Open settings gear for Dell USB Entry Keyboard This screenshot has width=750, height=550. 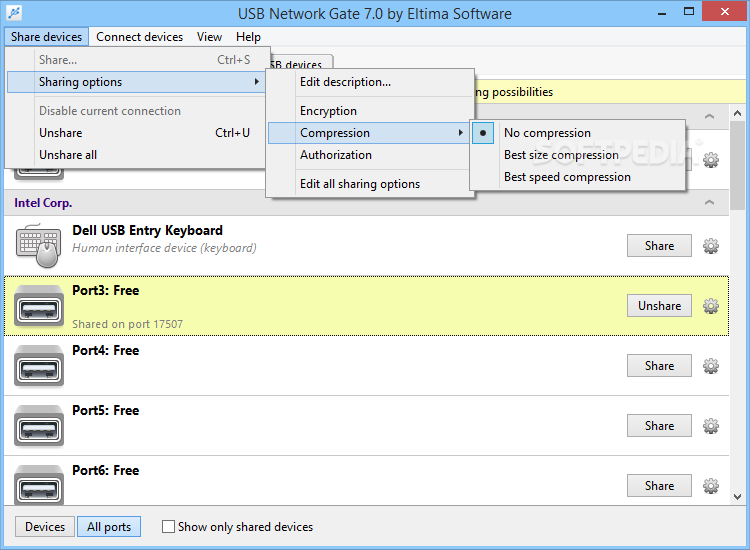coord(710,246)
